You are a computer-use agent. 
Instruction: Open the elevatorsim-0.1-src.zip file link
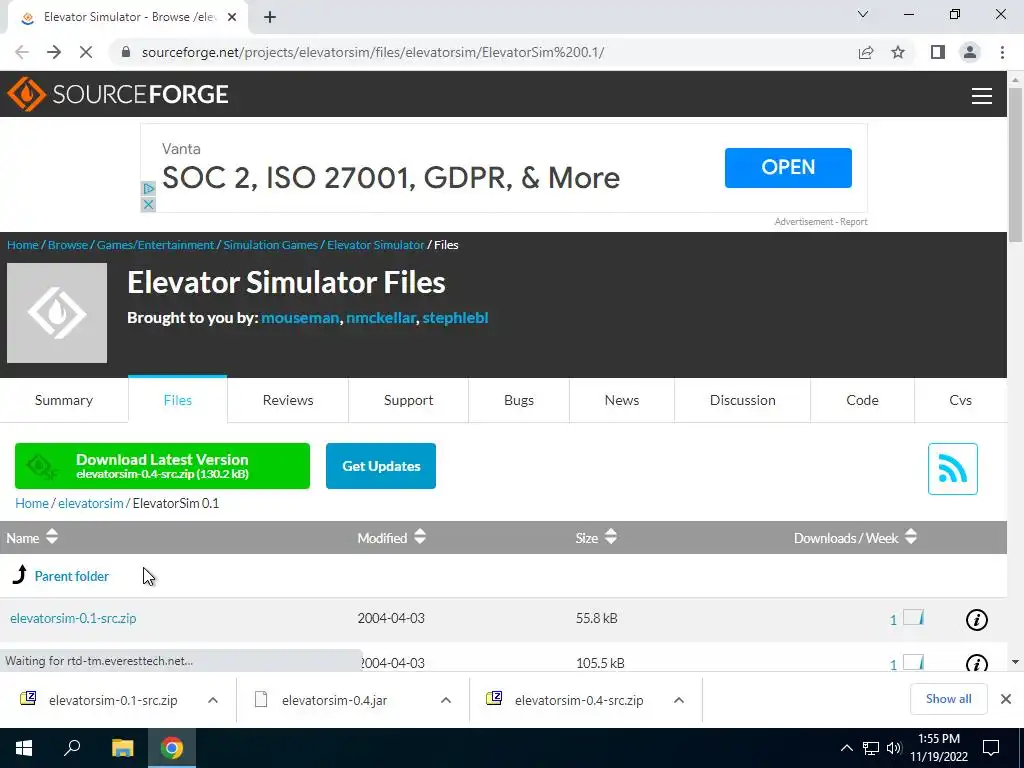point(73,618)
